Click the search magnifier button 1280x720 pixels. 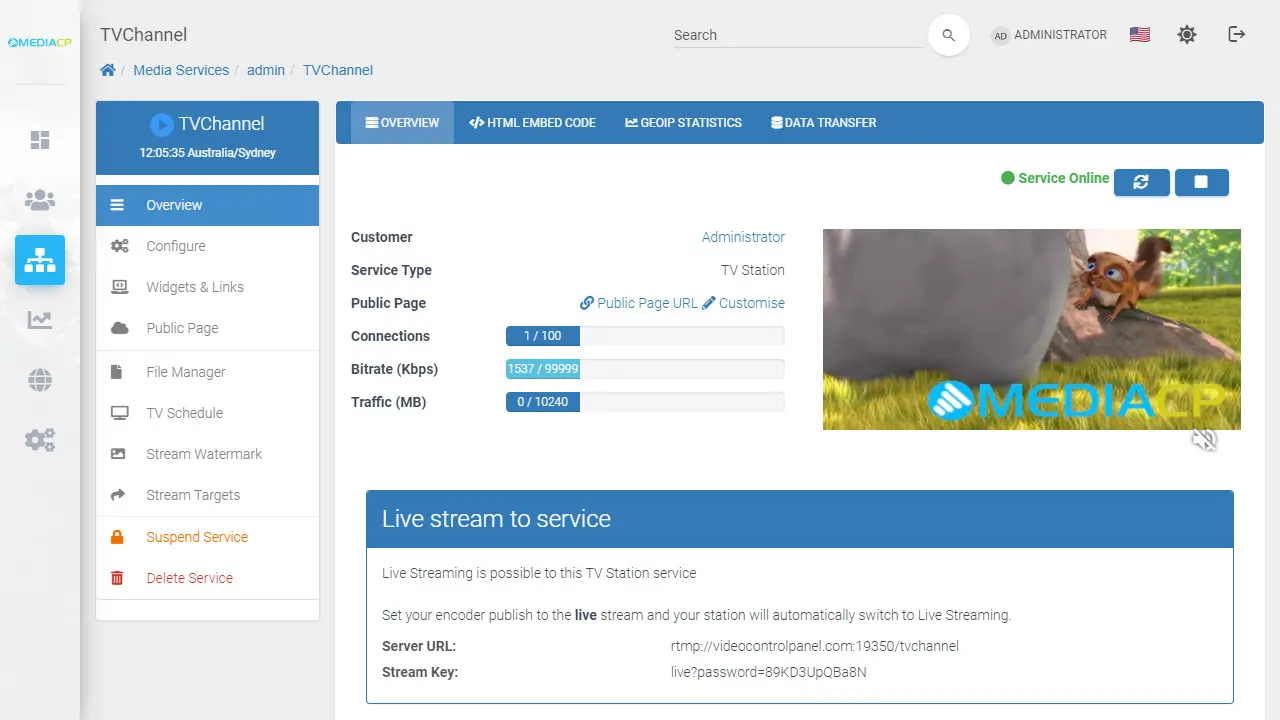point(949,35)
